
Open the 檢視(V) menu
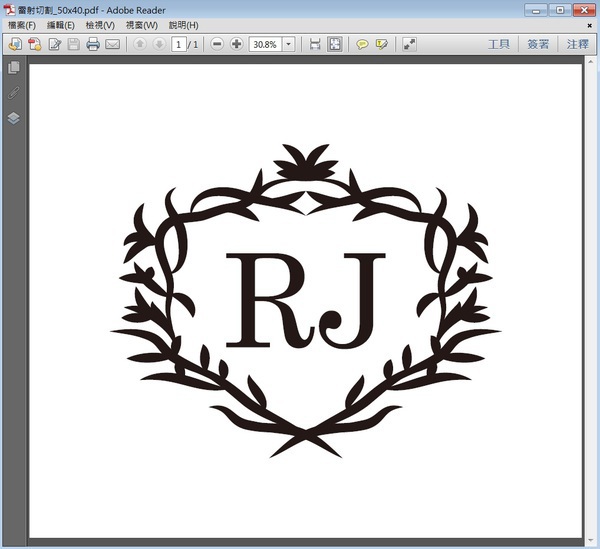(x=100, y=24)
